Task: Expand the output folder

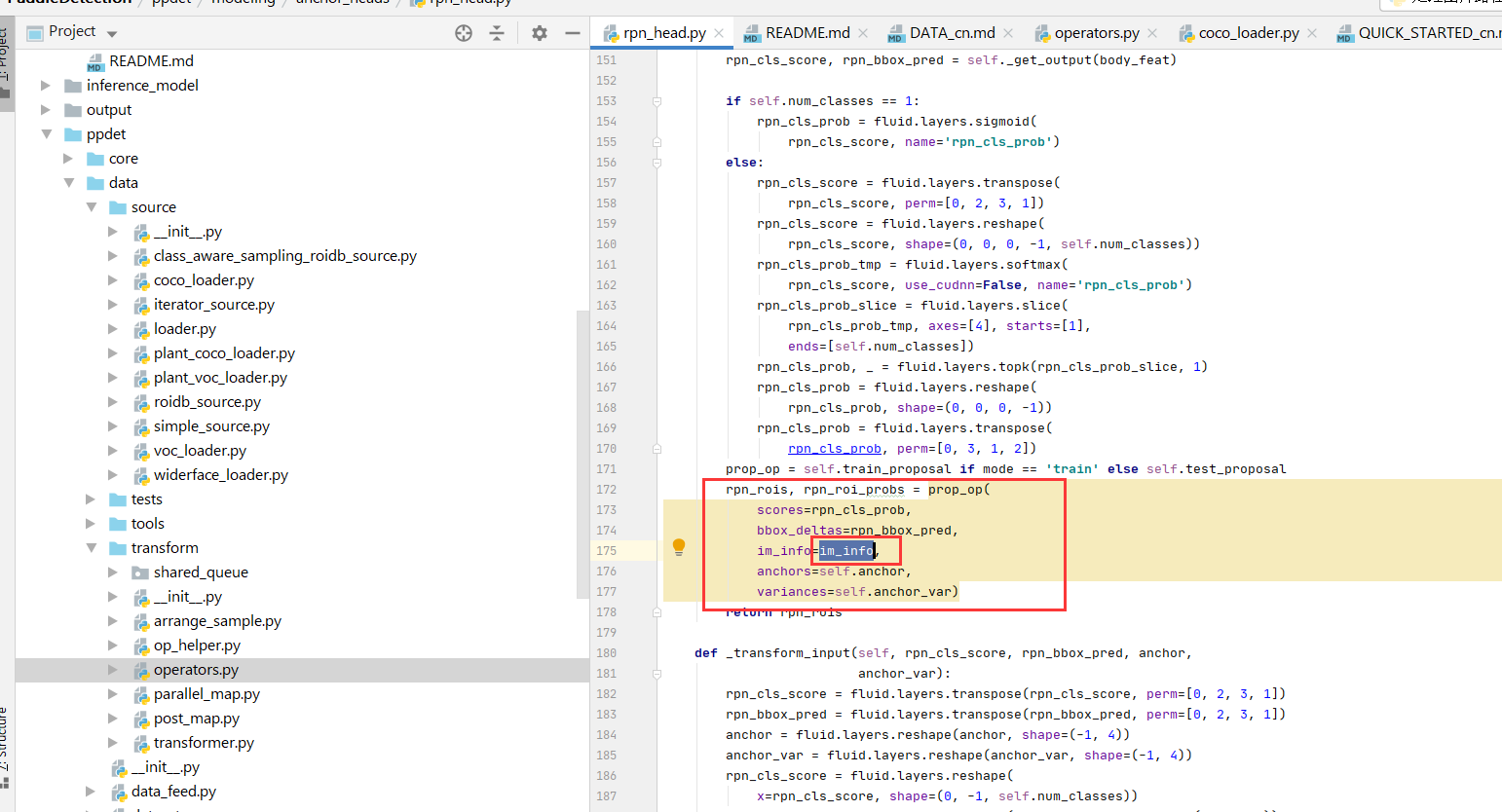Action: click(46, 110)
